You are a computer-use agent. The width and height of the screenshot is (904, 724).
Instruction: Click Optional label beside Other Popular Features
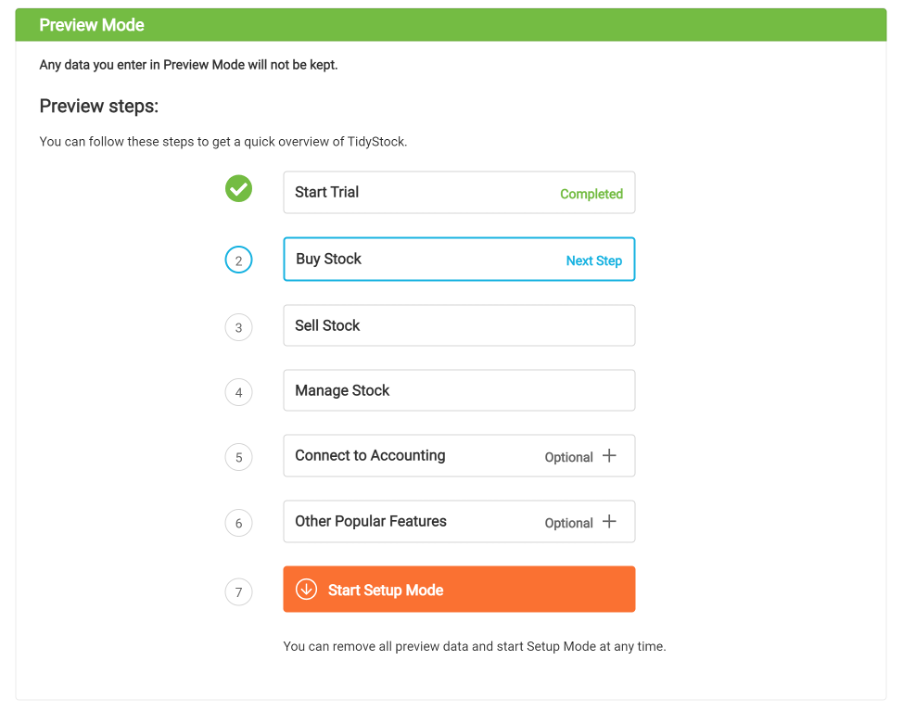[568, 523]
